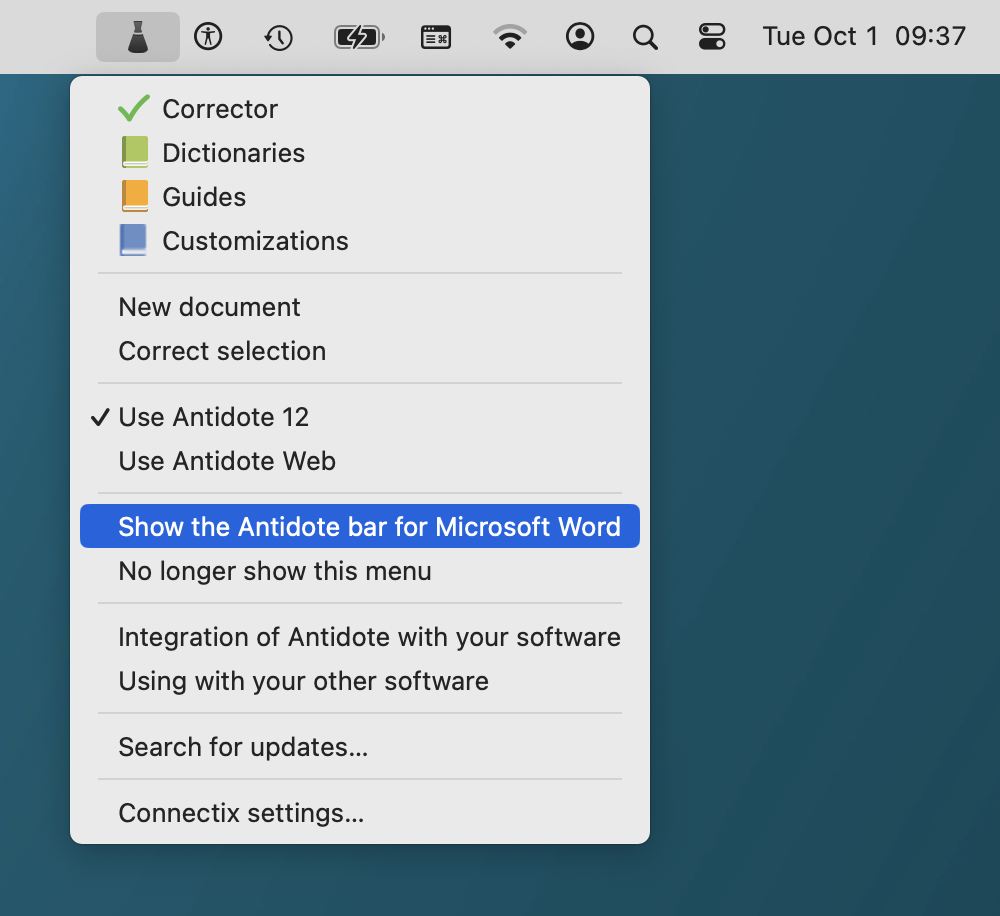Click the user account menu bar icon

(x=580, y=36)
